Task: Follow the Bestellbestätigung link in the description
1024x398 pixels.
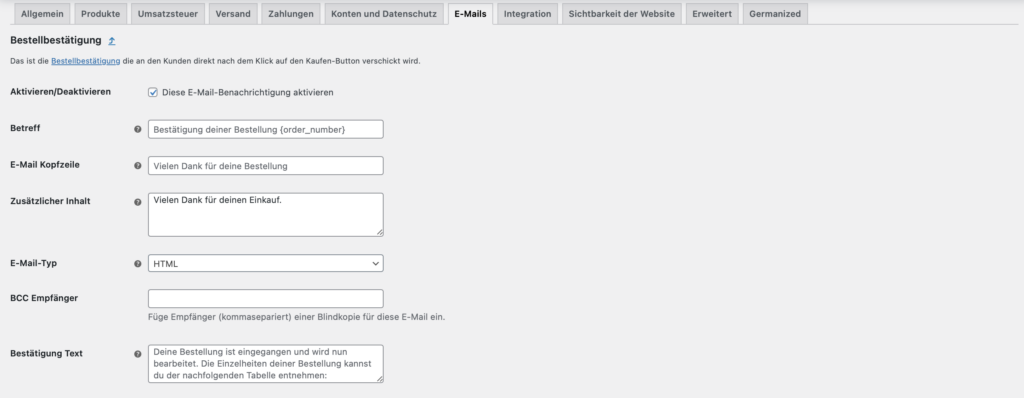Action: 86,61
